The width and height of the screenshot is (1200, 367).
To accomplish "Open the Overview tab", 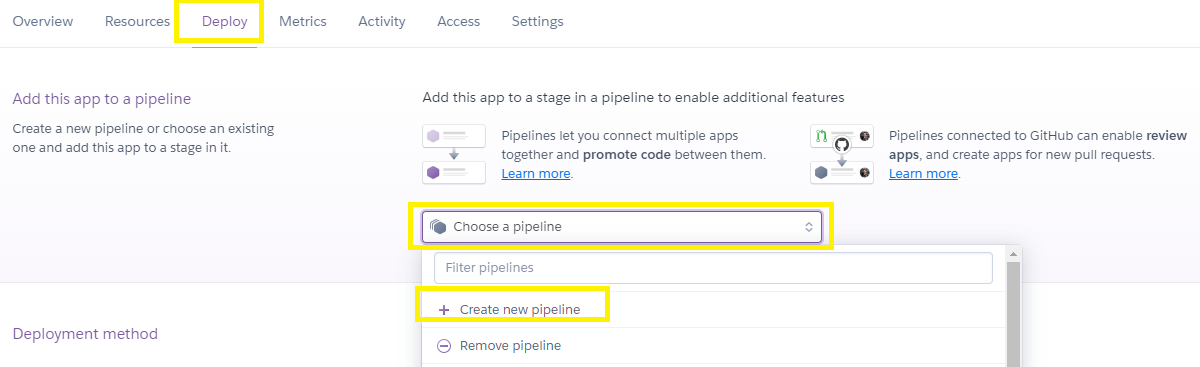I will tap(42, 21).
